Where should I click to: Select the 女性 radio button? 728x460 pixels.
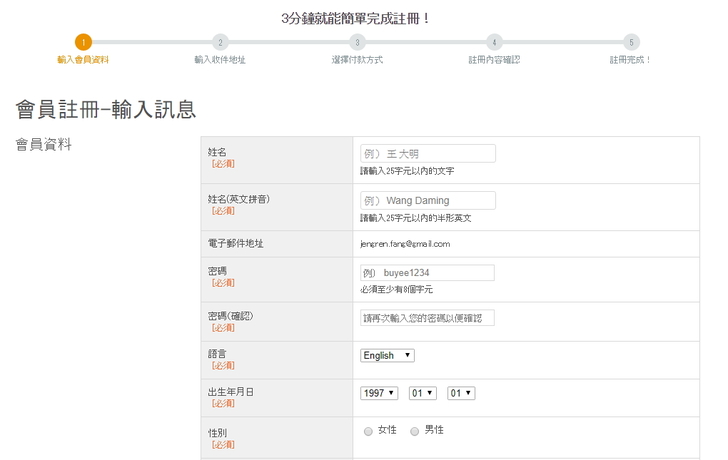pos(368,431)
